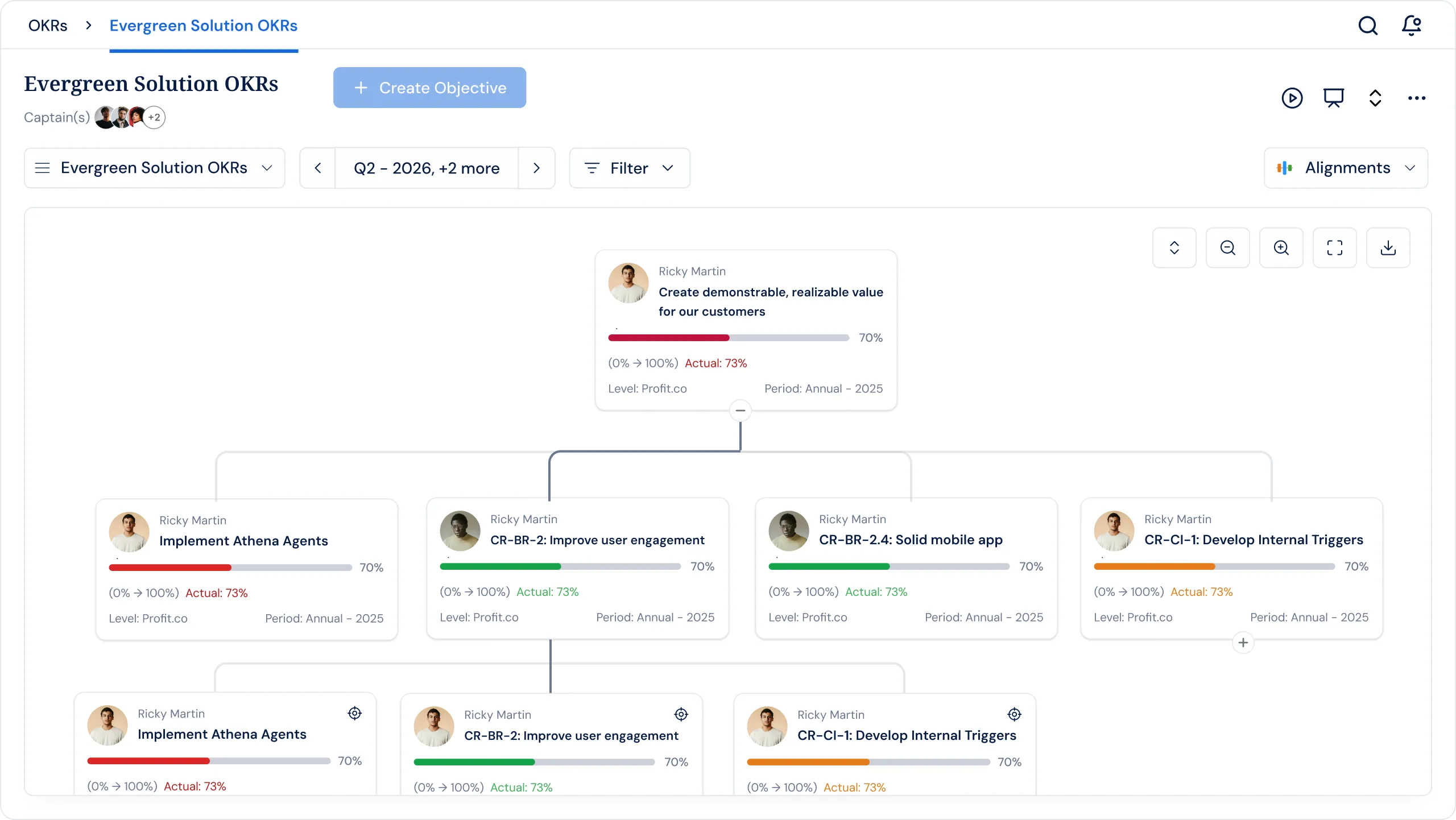The width and height of the screenshot is (1456, 820).
Task: Open the Alignments view dropdown
Action: (1346, 168)
